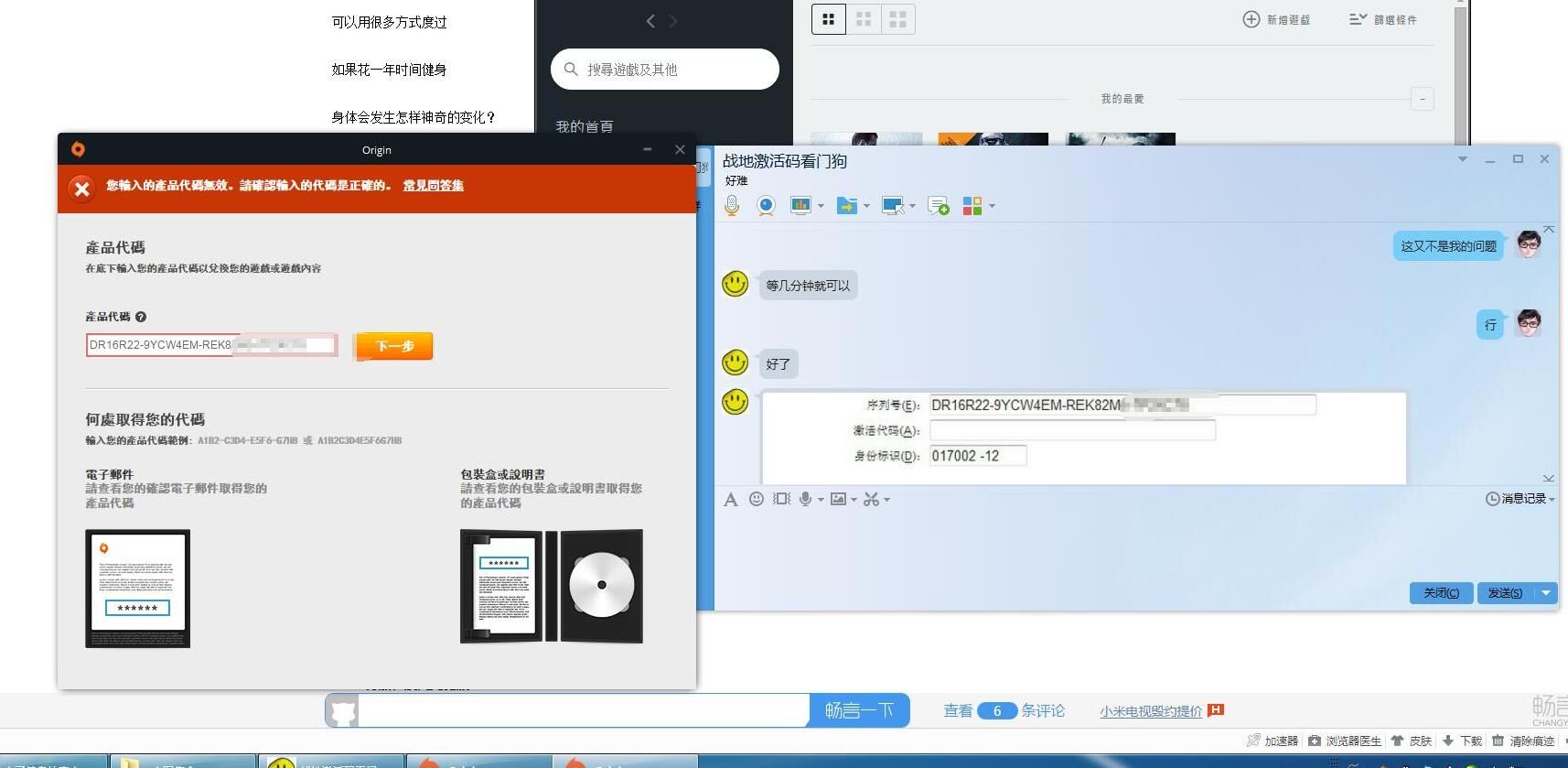
Task: Click the 畅言 comment input field
Action: (584, 711)
